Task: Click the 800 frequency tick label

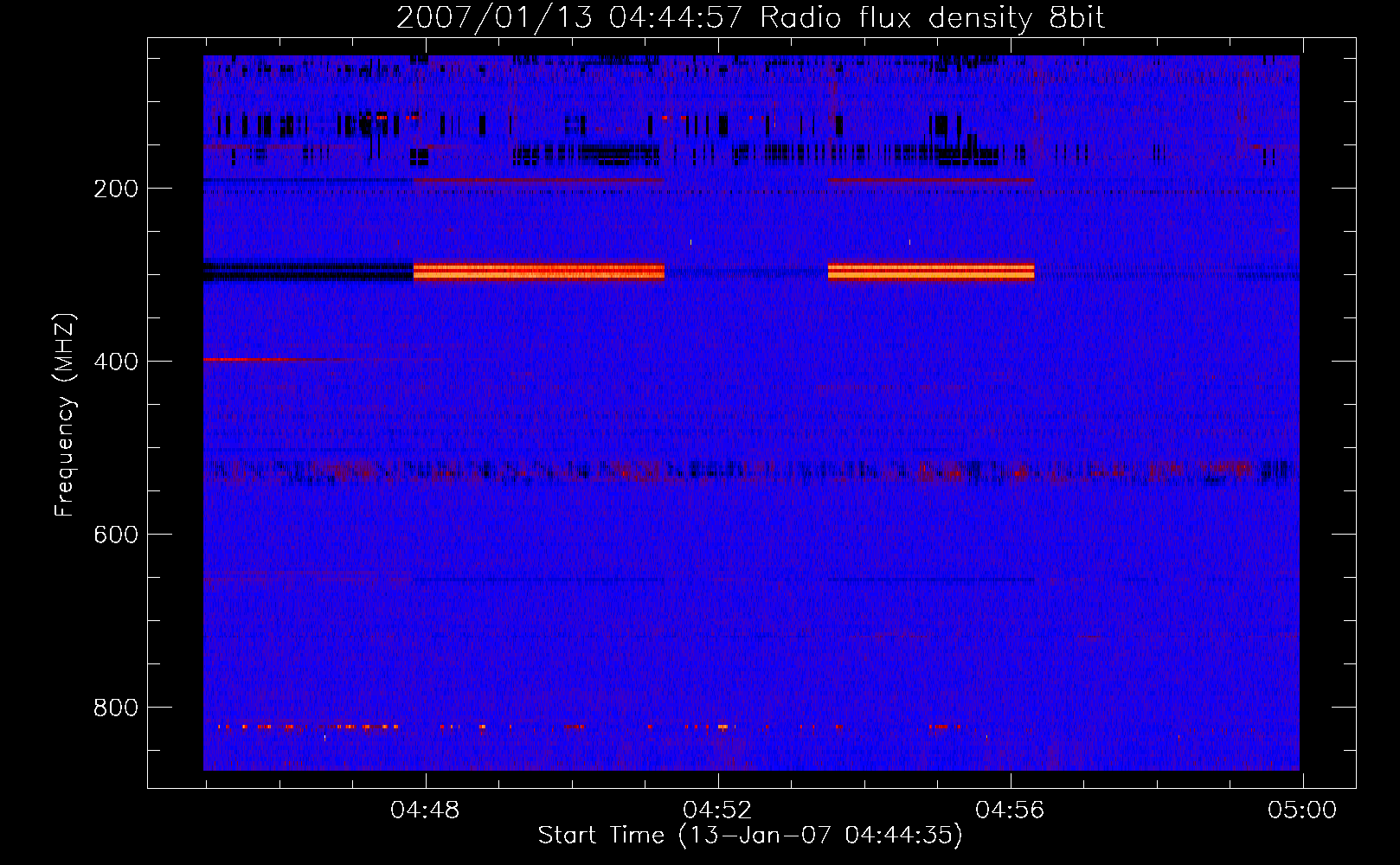Action: point(116,708)
